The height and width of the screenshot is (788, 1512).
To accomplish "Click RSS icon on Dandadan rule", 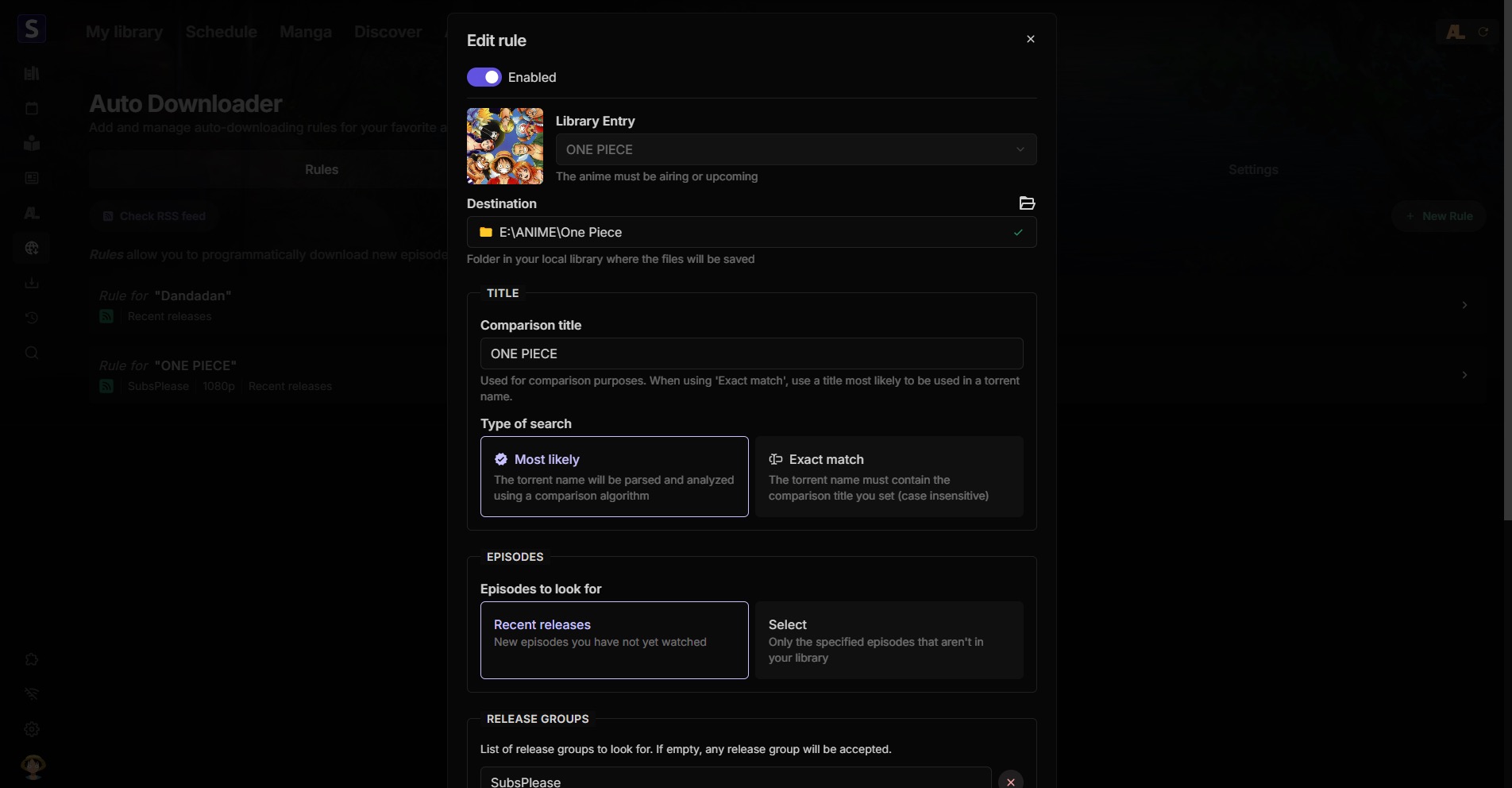I will (106, 316).
